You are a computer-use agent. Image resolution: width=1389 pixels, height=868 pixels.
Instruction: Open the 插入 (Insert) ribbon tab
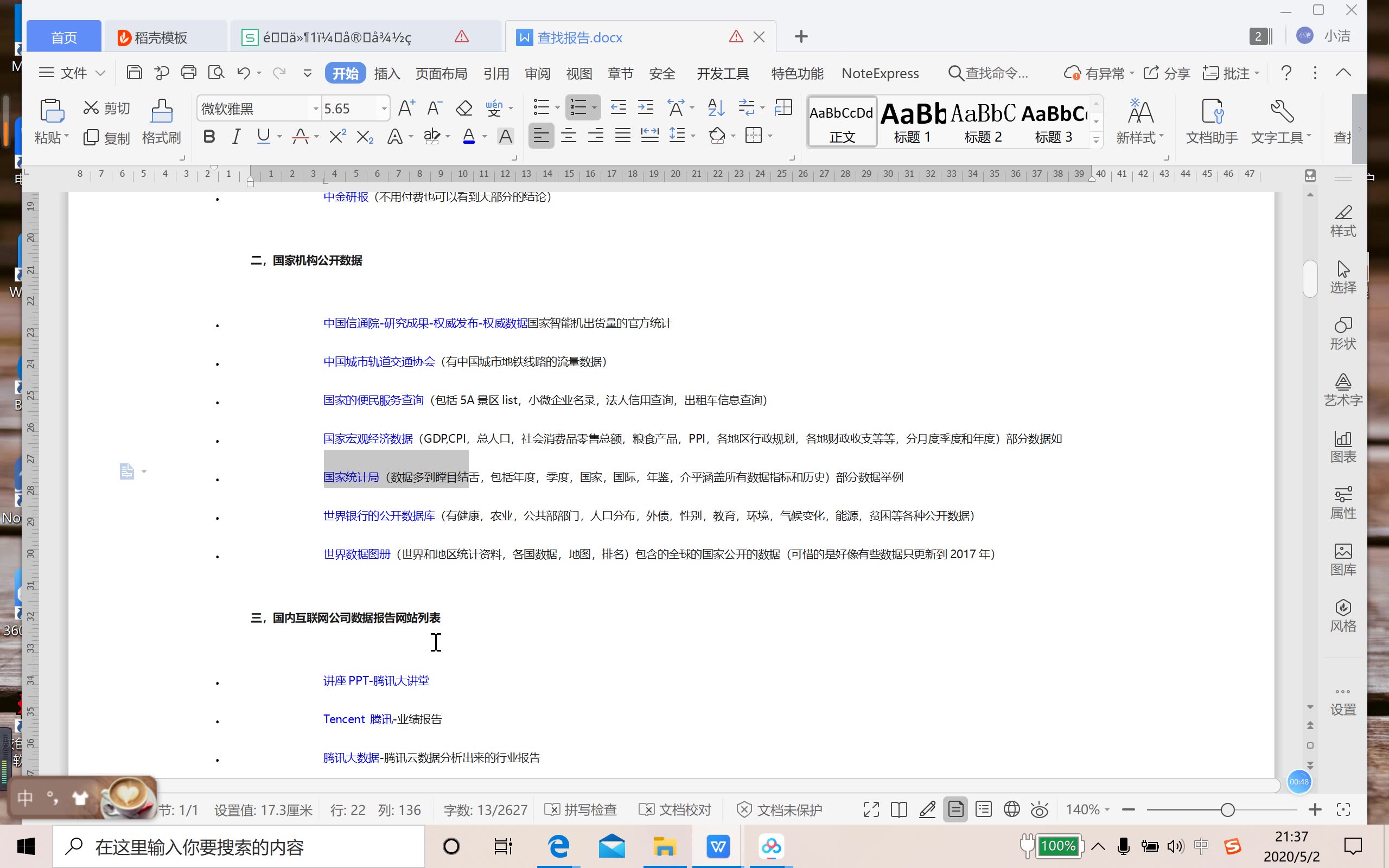pos(387,73)
